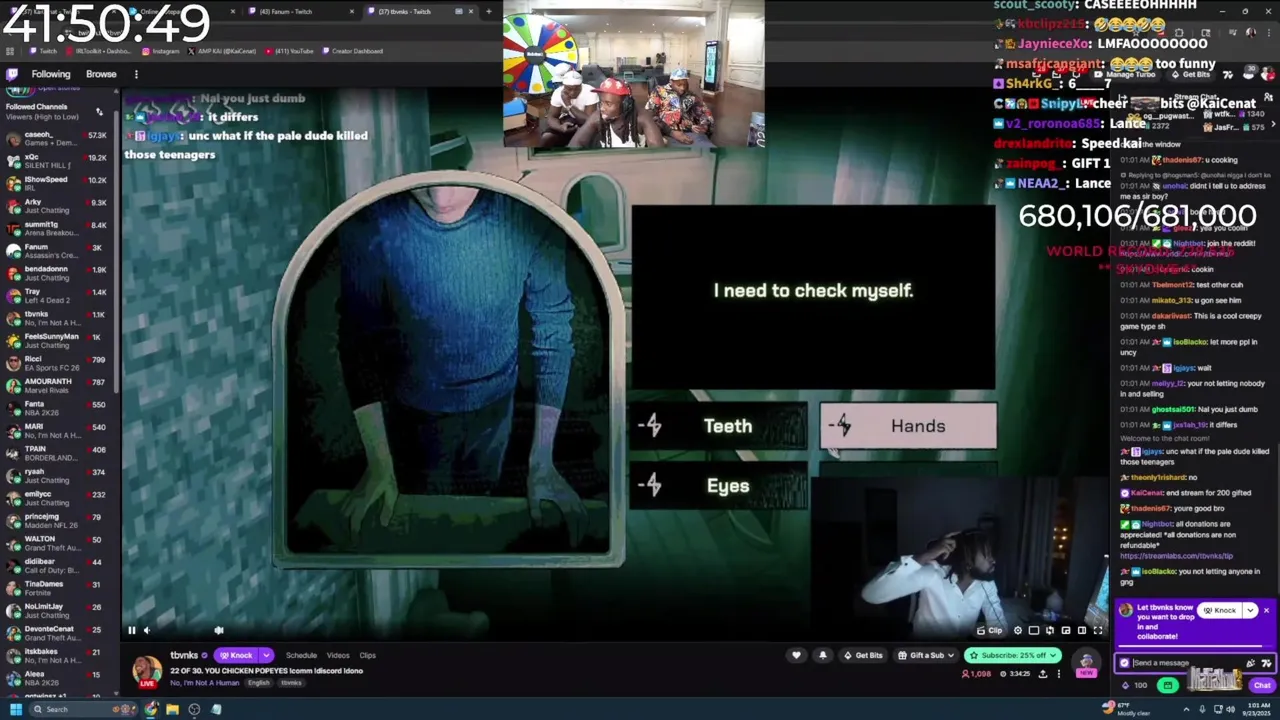Open the Clips tab

click(368, 655)
